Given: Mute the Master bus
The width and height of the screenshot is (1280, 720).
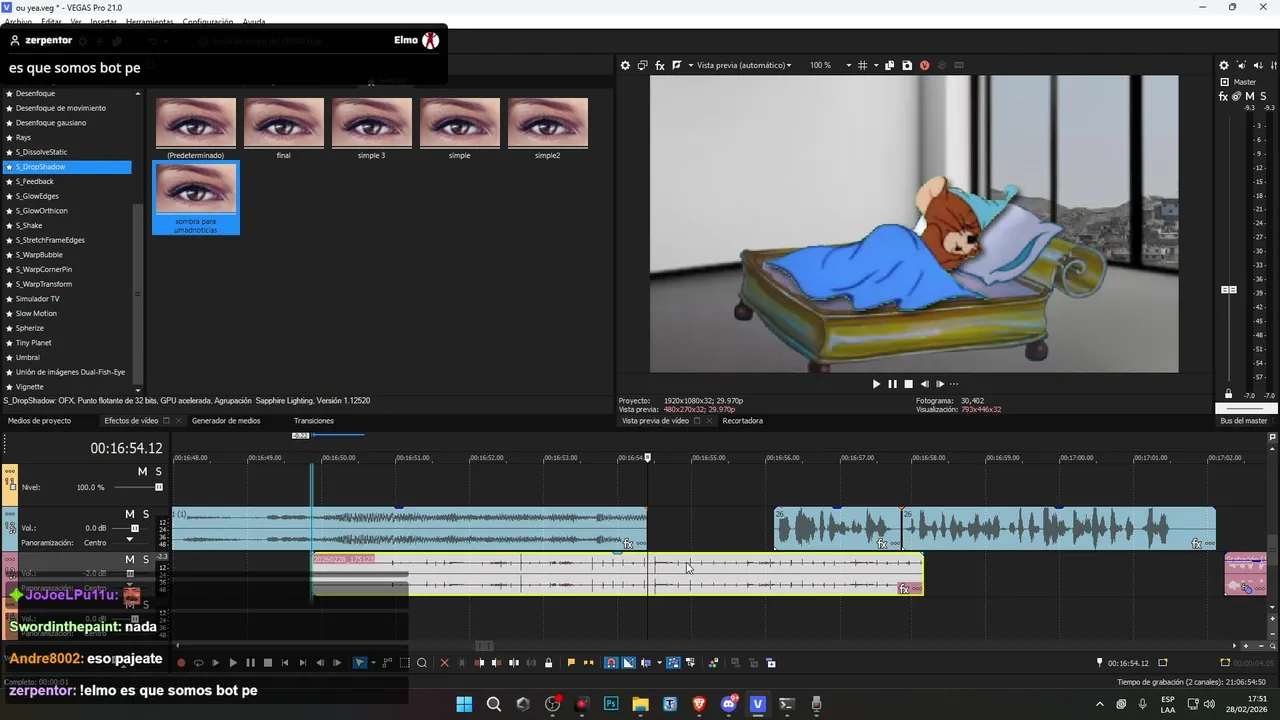Looking at the screenshot, I should (1250, 96).
